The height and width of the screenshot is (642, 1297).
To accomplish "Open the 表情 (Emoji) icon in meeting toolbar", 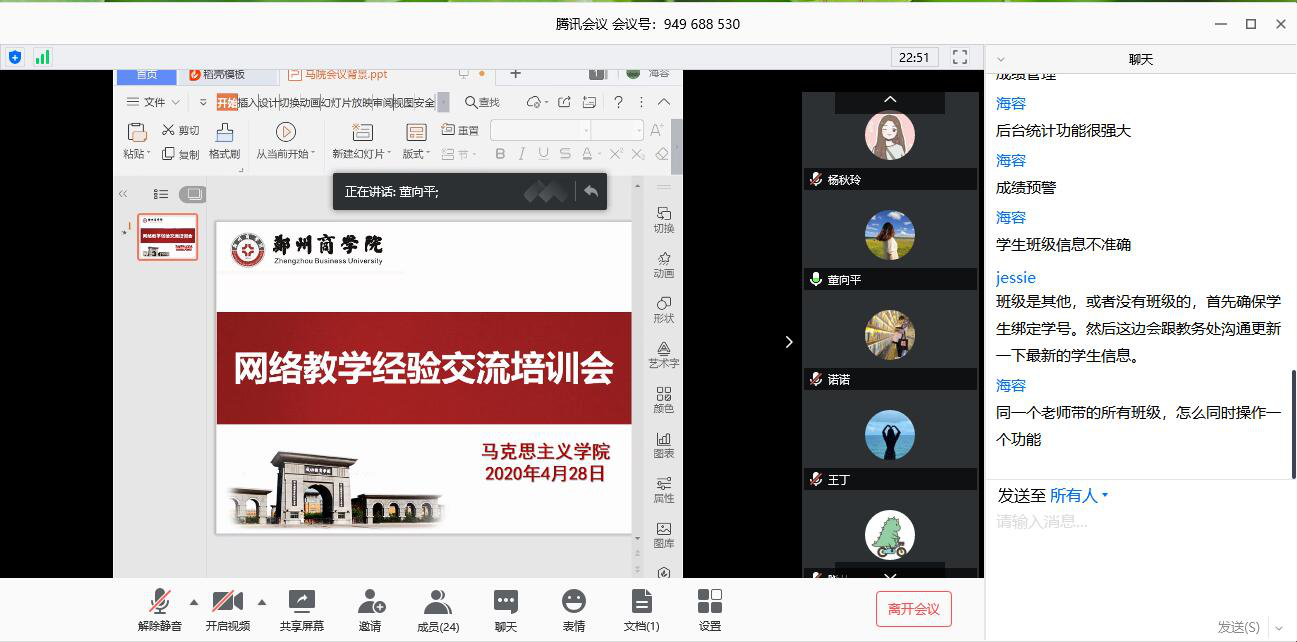I will coord(573,608).
